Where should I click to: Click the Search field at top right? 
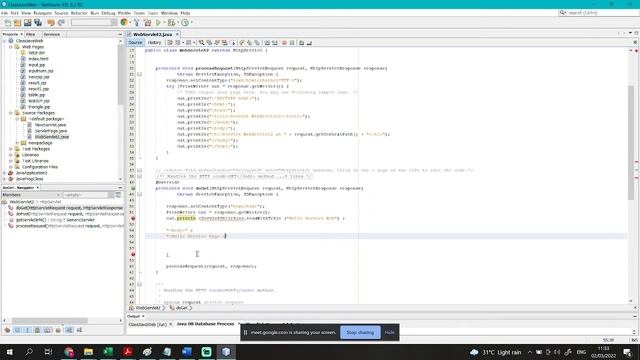(x=598, y=13)
